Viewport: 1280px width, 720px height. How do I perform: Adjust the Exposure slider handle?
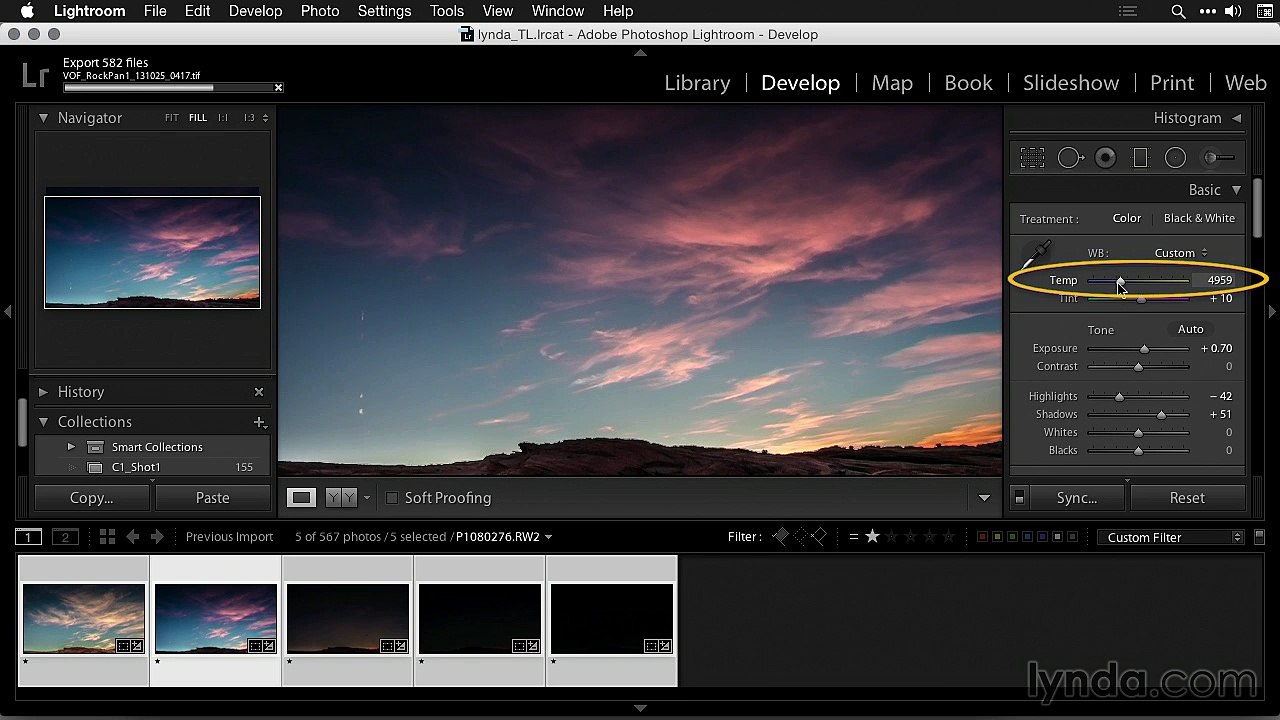point(1144,349)
